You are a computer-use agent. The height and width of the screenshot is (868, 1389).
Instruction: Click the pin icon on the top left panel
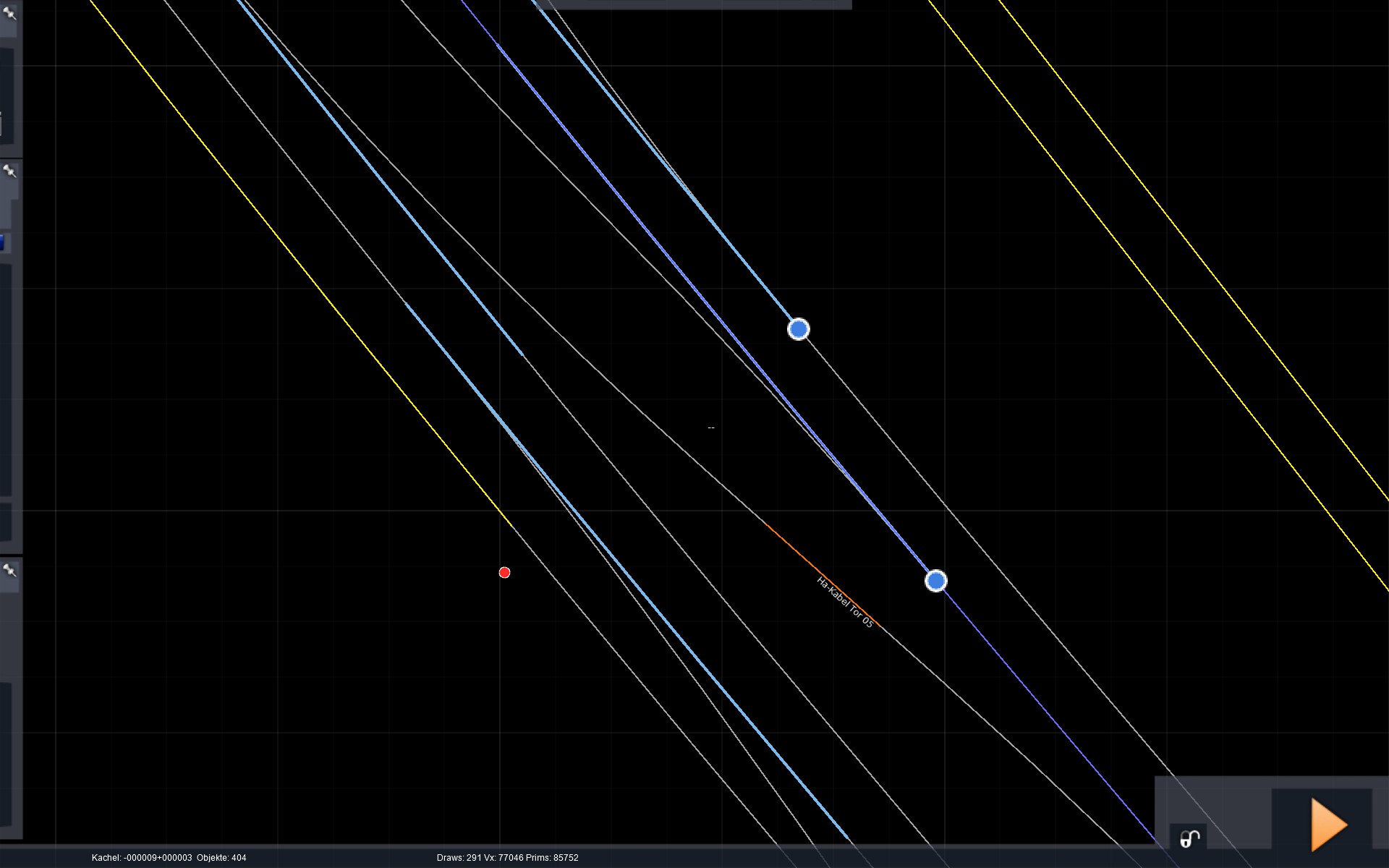(9, 12)
